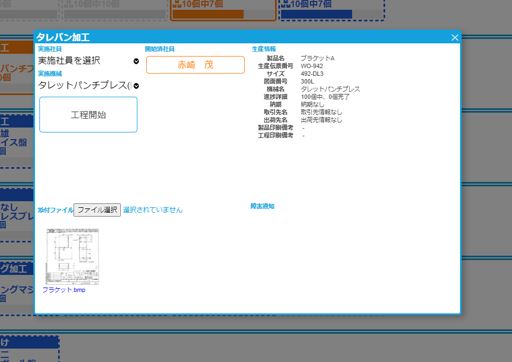
Task: Click the 492-DL3 size value
Action: tap(312, 74)
